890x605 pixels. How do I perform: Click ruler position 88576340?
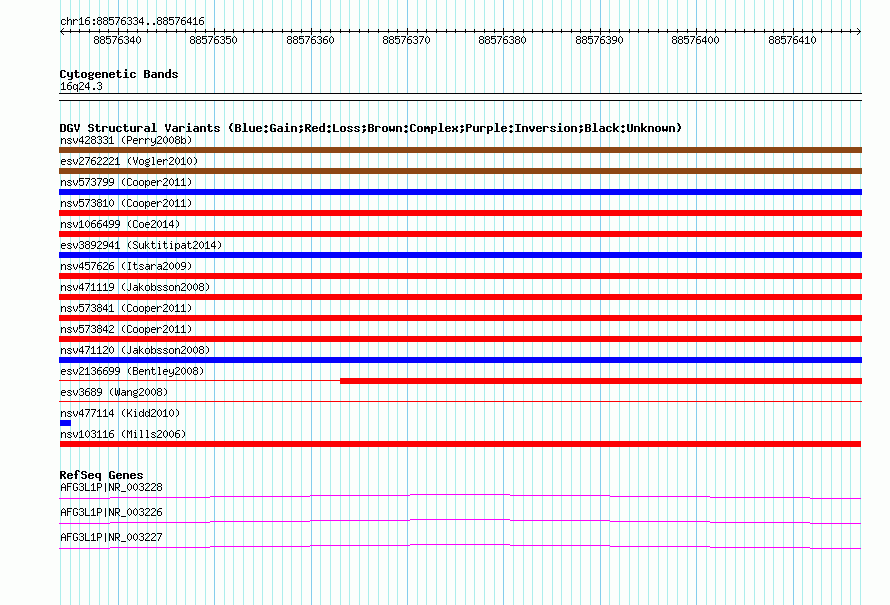click(x=117, y=40)
